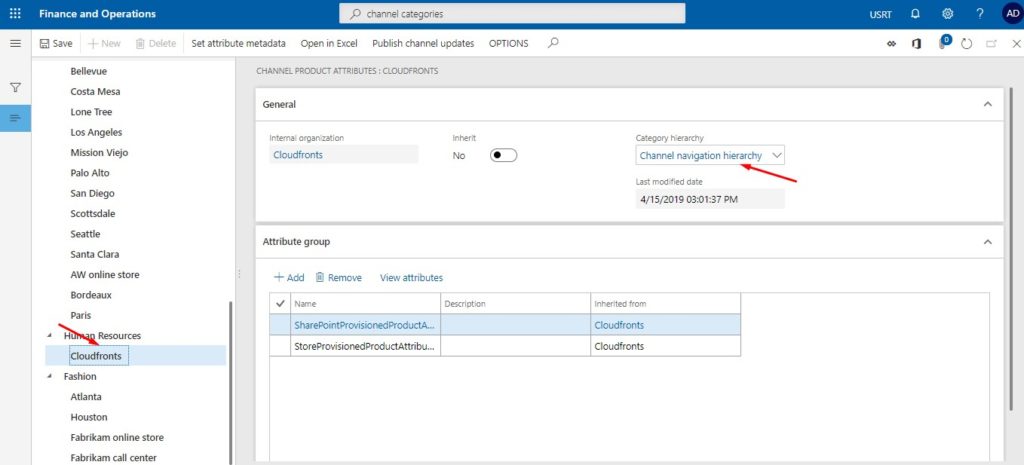Select Santa Clara in the tree
Image resolution: width=1024 pixels, height=465 pixels.
[x=95, y=254]
